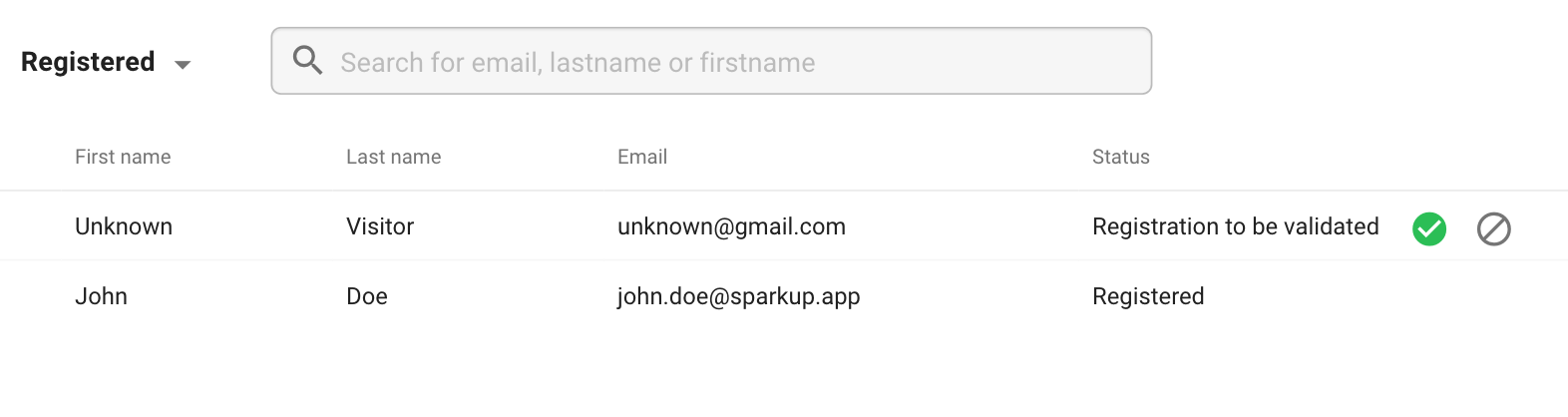Select the Unknown first name cell
Screen dimensions: 1568x417
click(x=124, y=226)
